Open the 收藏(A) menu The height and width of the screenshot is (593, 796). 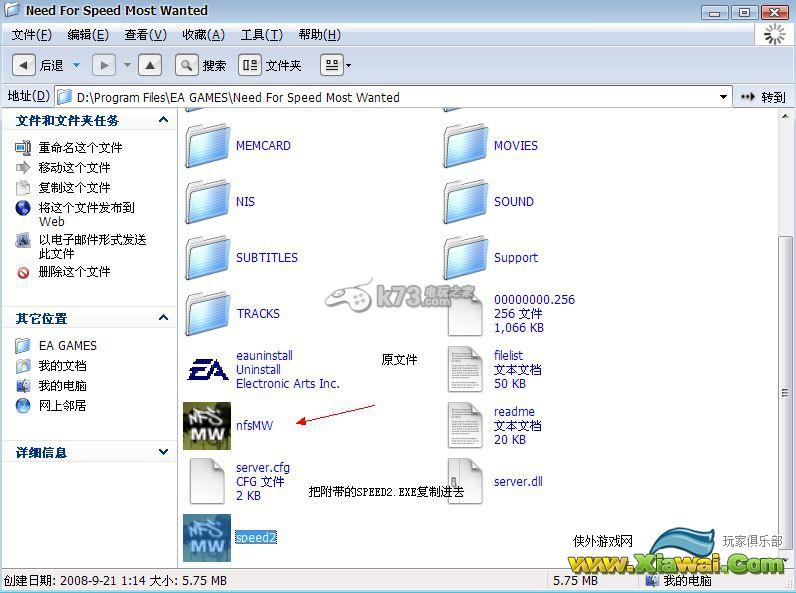(x=203, y=35)
